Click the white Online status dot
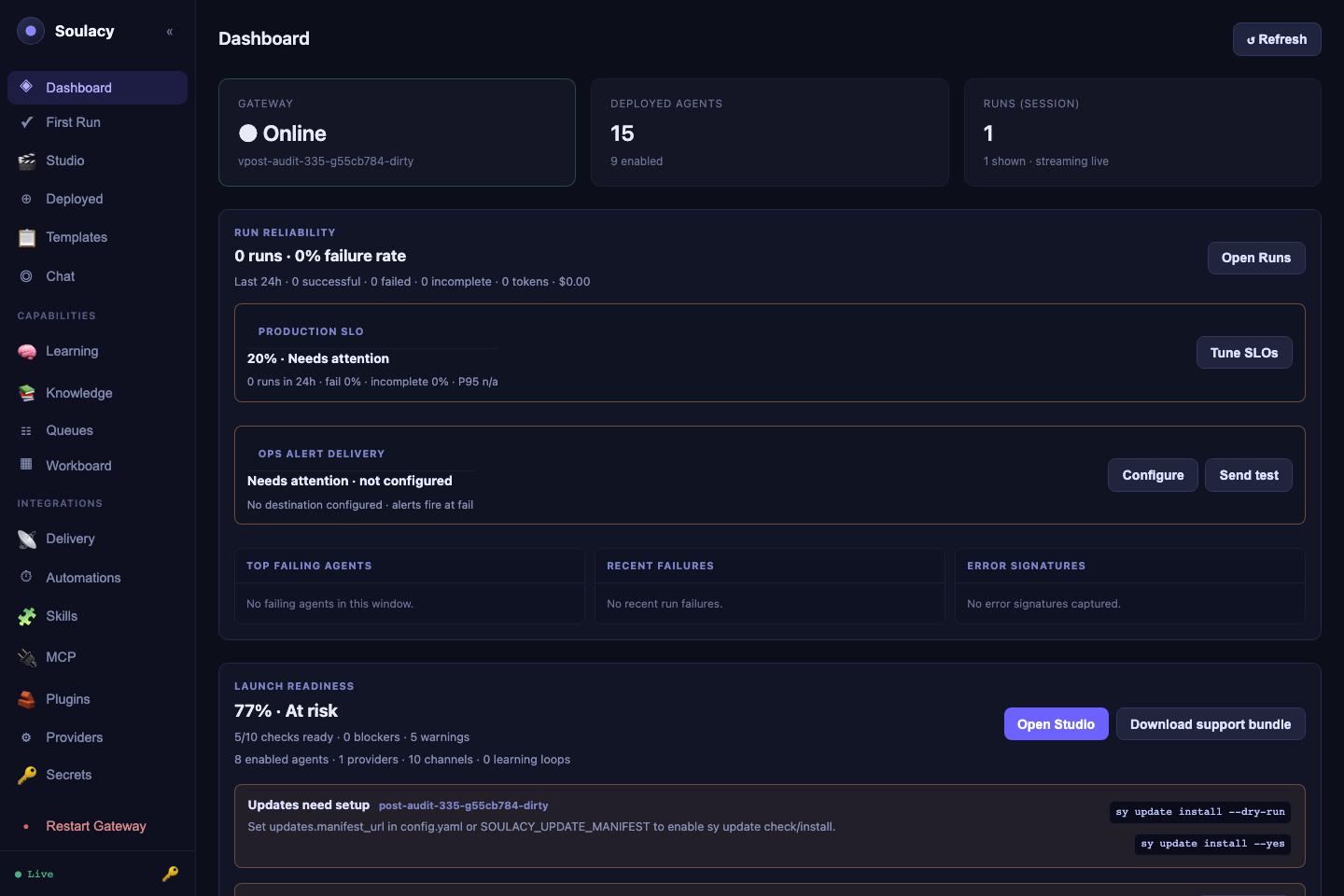 point(248,133)
